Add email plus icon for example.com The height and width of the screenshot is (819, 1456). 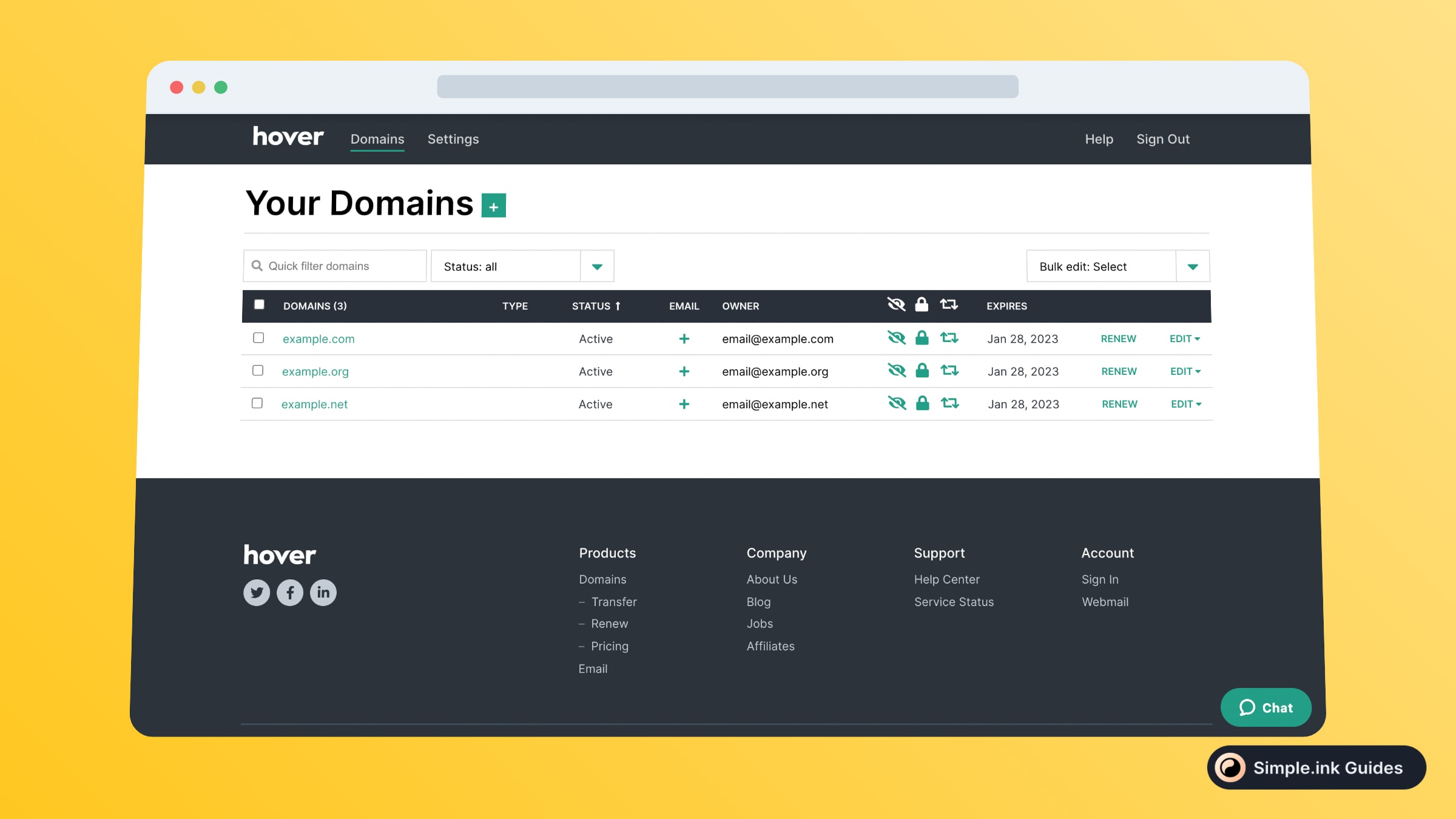(684, 339)
